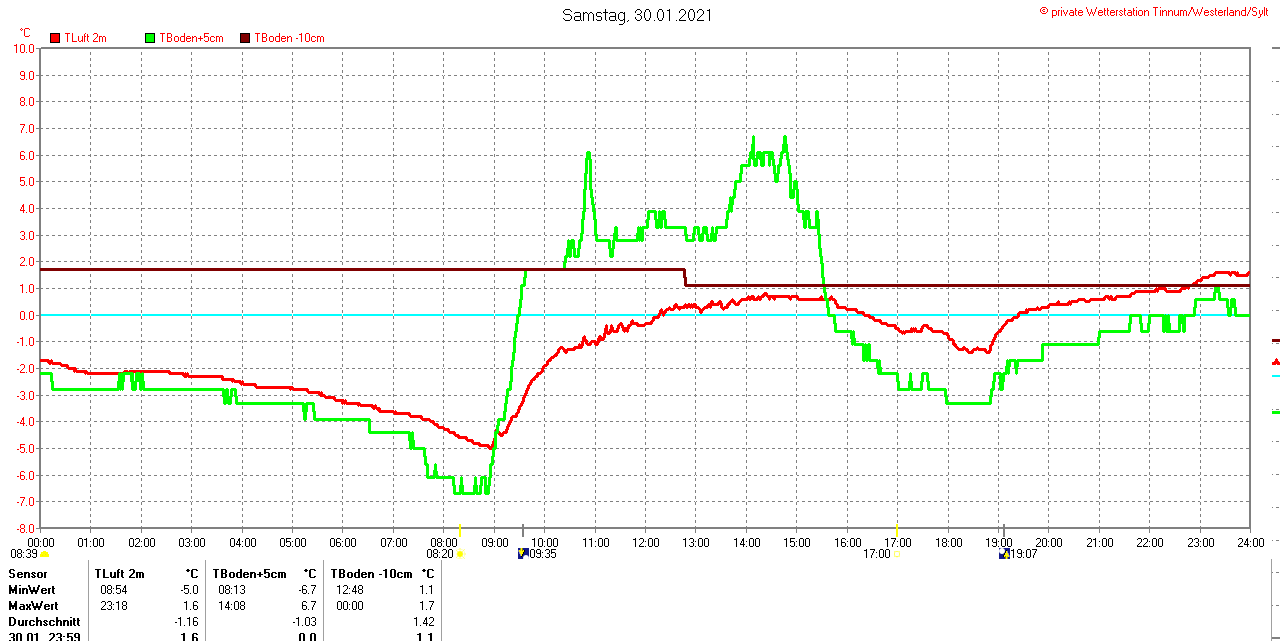This screenshot has height=641, width=1280.
Task: Click the Samstag, 30.01.2021 chart title
Action: [638, 15]
